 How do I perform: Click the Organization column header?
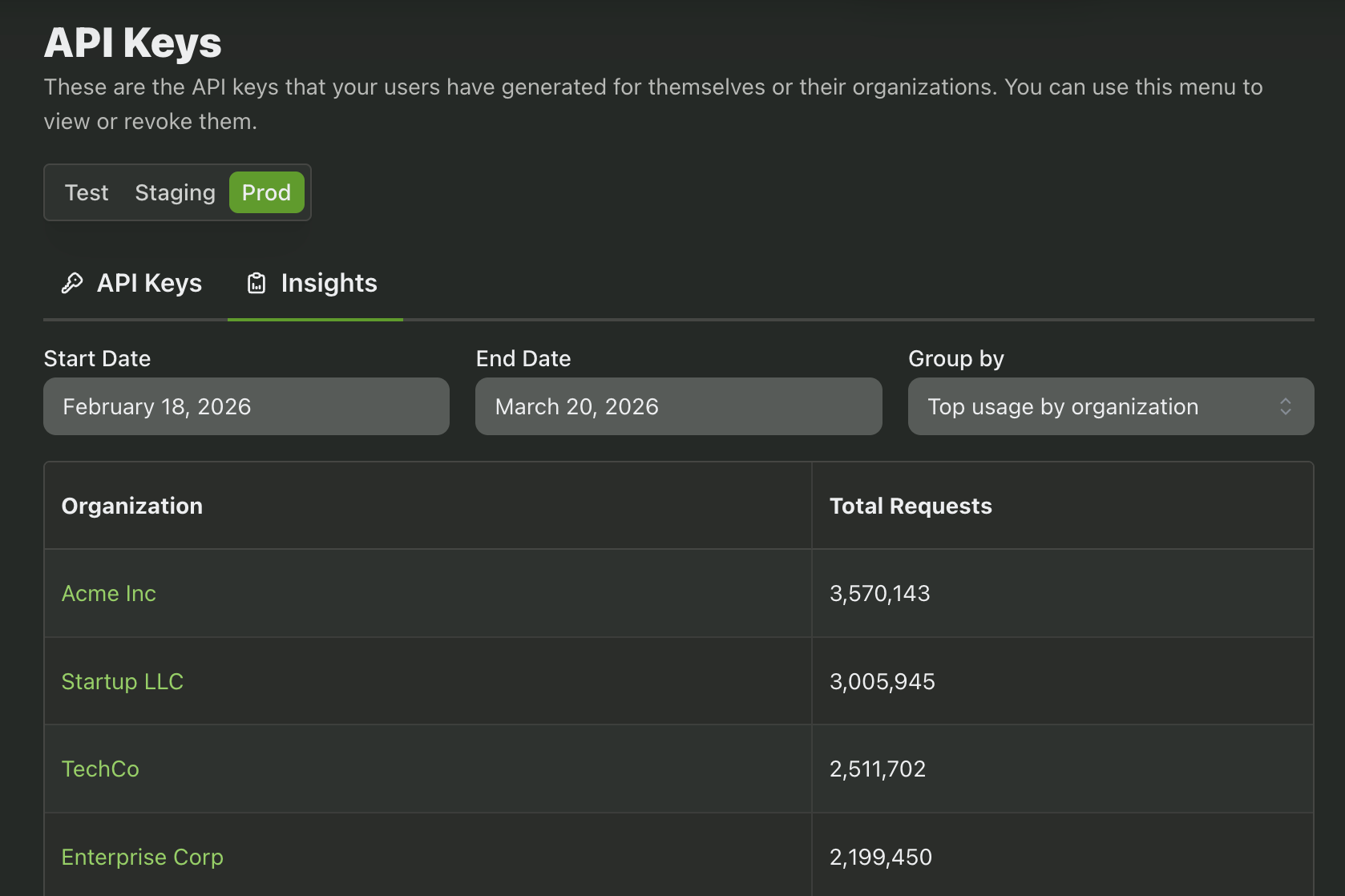pos(131,506)
